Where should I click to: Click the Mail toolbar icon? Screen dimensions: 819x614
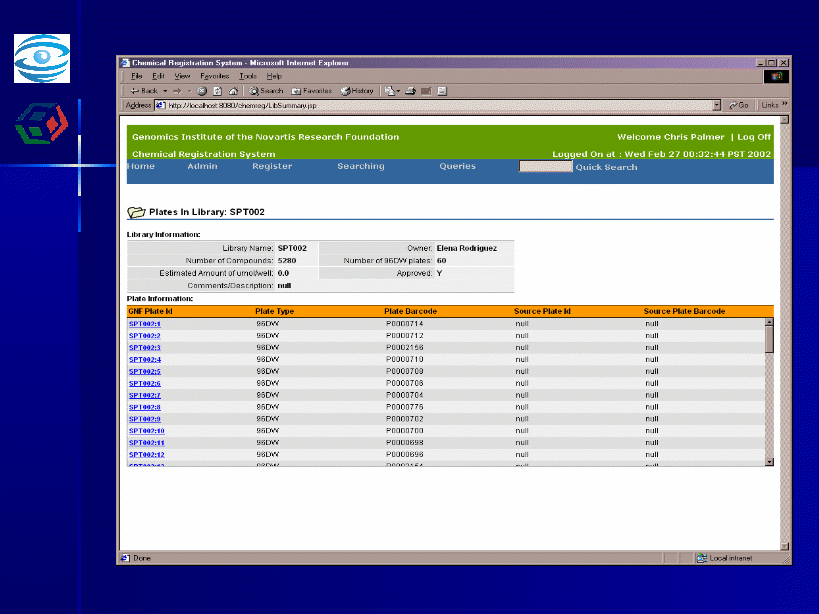(x=391, y=91)
